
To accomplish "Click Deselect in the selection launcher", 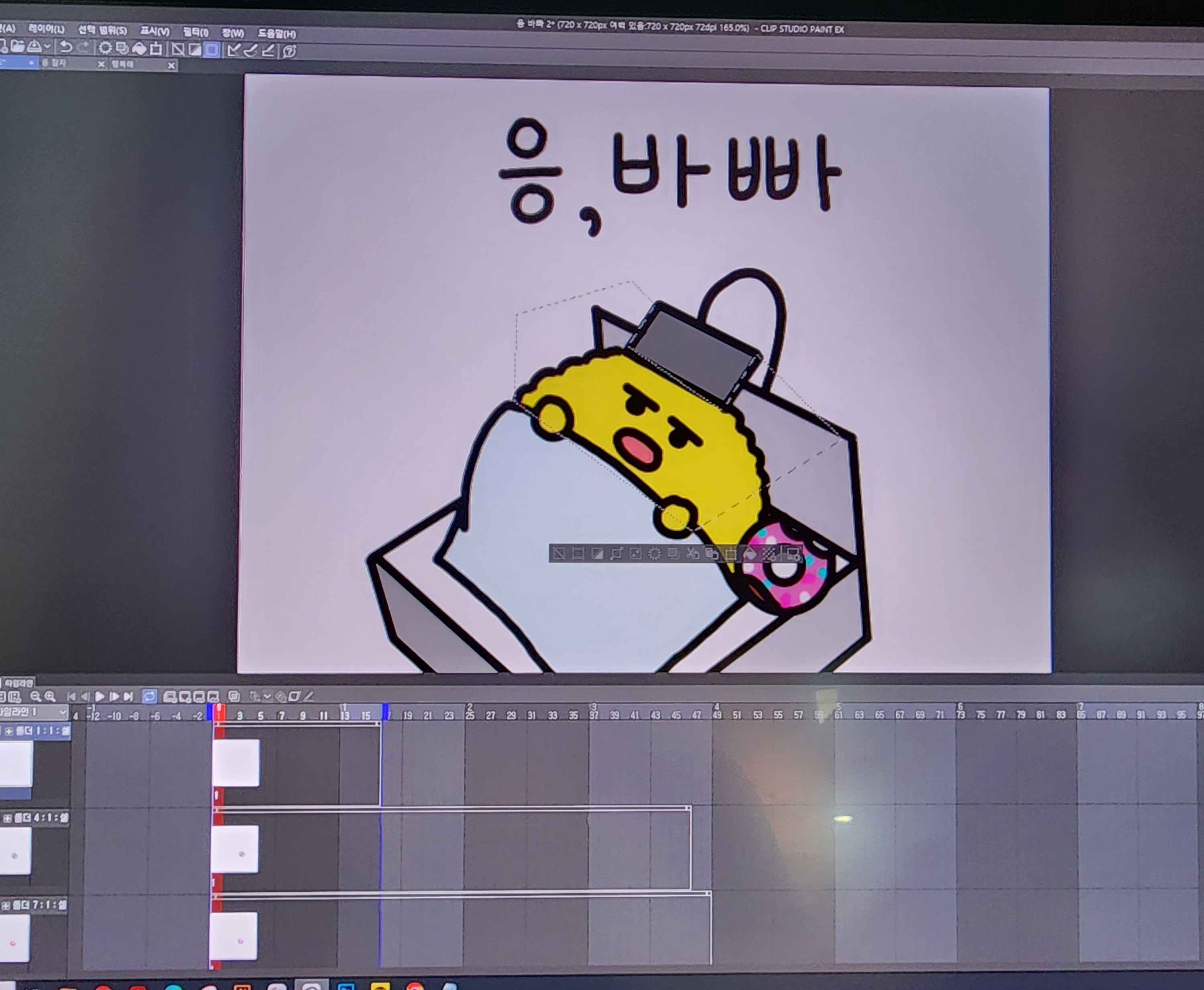I will click(x=559, y=554).
